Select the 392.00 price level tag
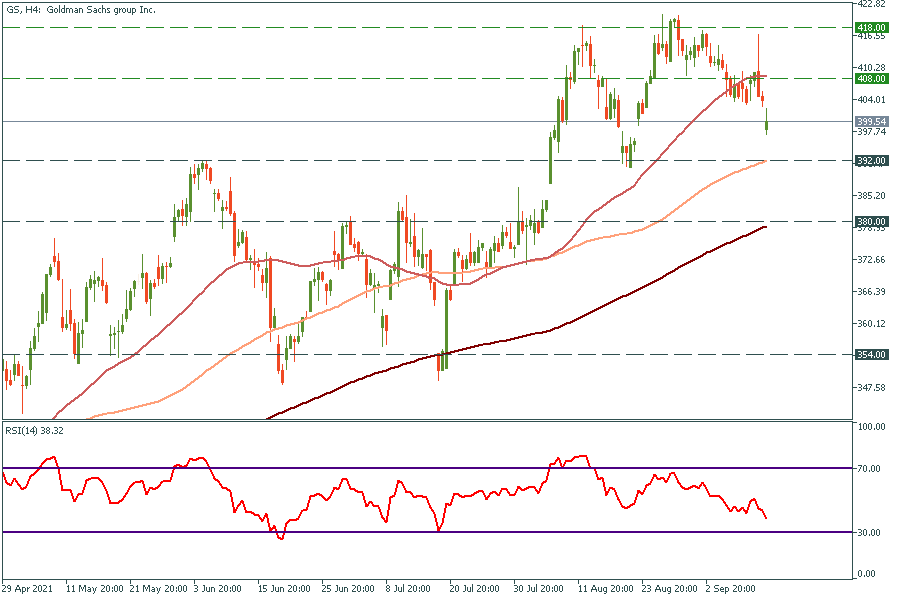Viewport: 900px width, 600px height. click(872, 160)
